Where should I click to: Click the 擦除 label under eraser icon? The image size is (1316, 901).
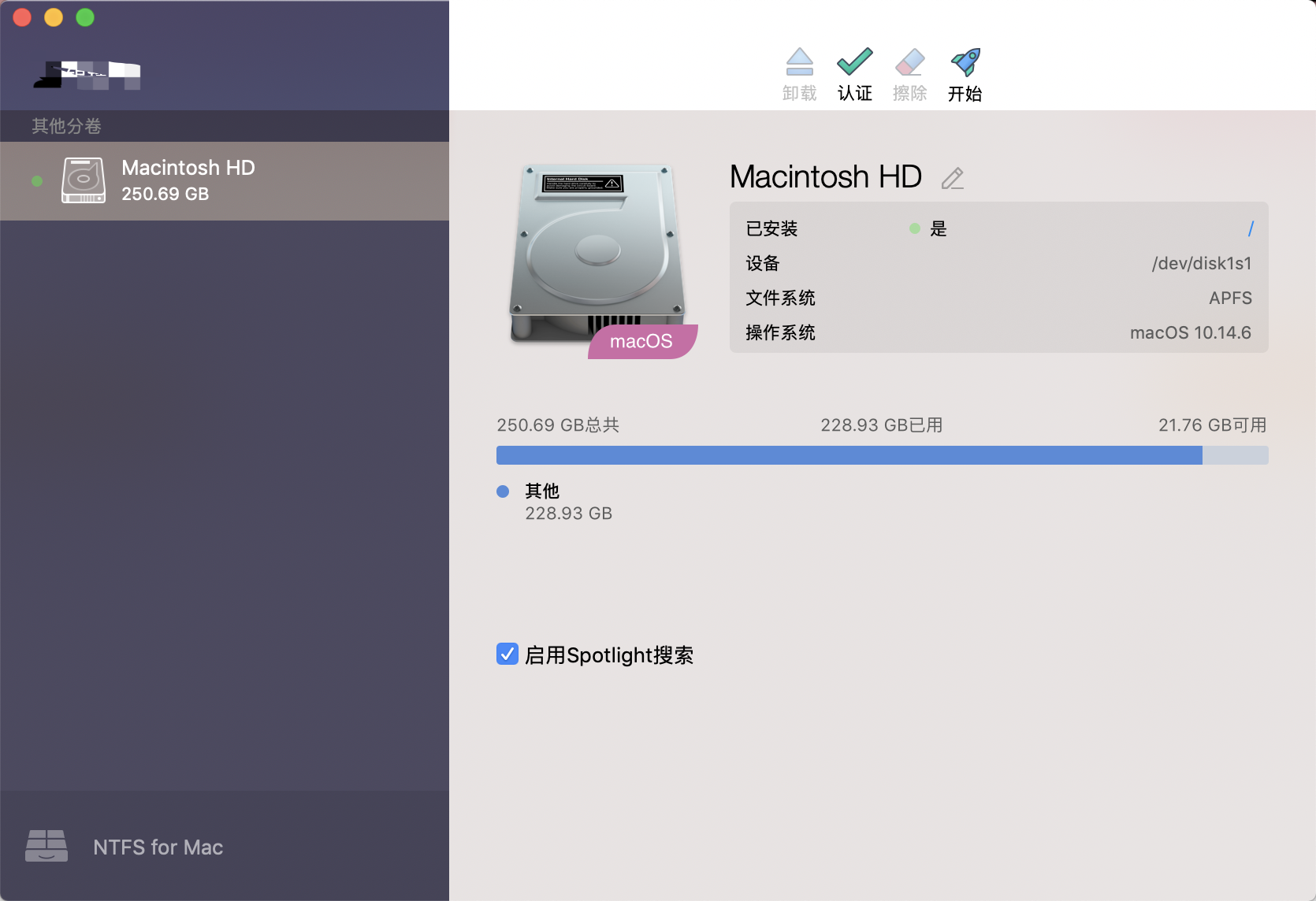point(909,93)
